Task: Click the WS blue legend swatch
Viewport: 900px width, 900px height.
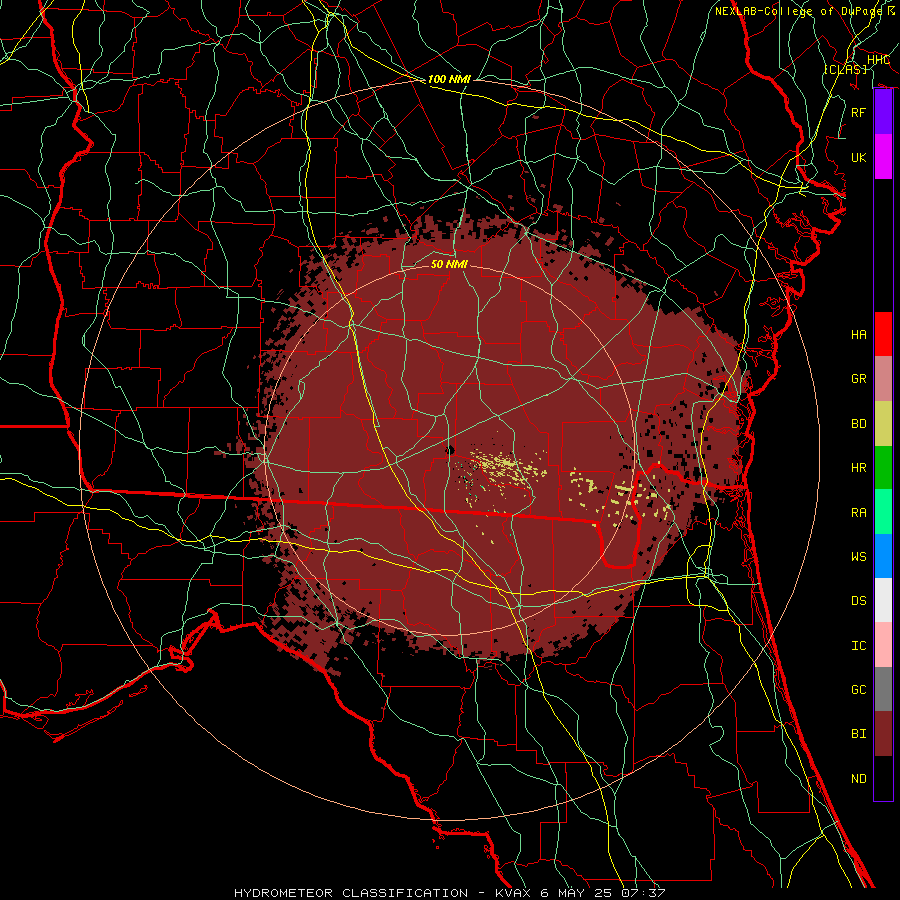Action: (883, 556)
